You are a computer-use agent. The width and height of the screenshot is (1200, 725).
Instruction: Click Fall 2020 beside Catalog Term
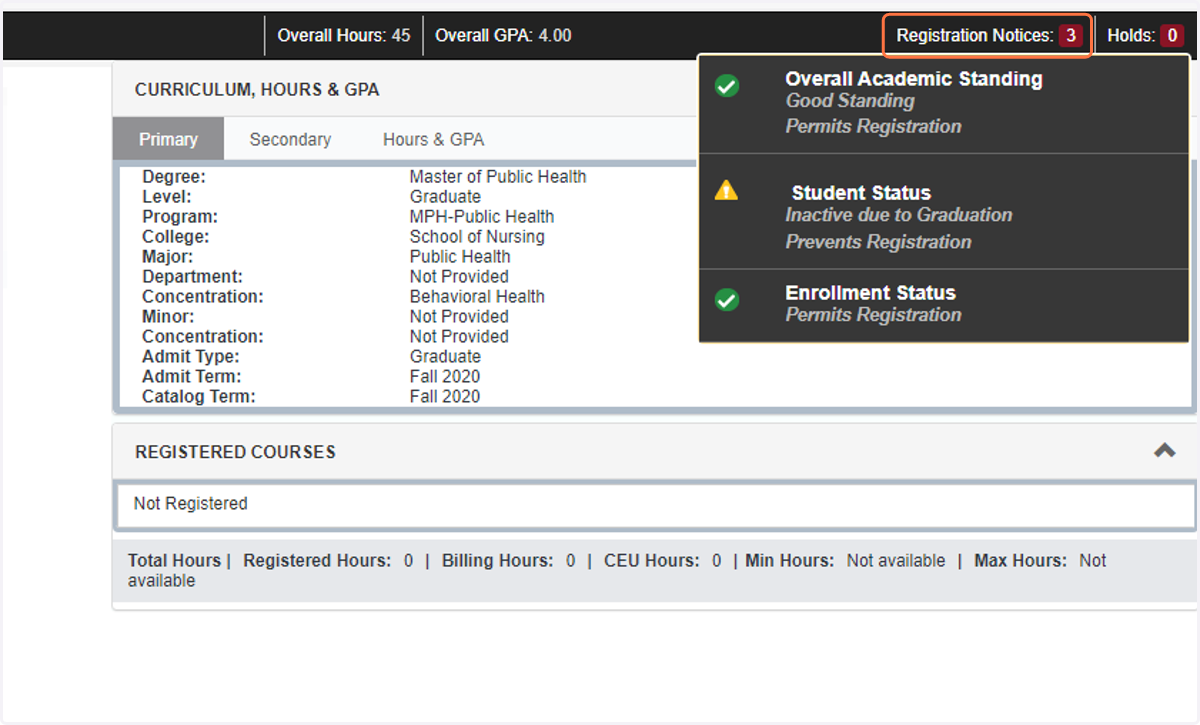[x=445, y=397]
